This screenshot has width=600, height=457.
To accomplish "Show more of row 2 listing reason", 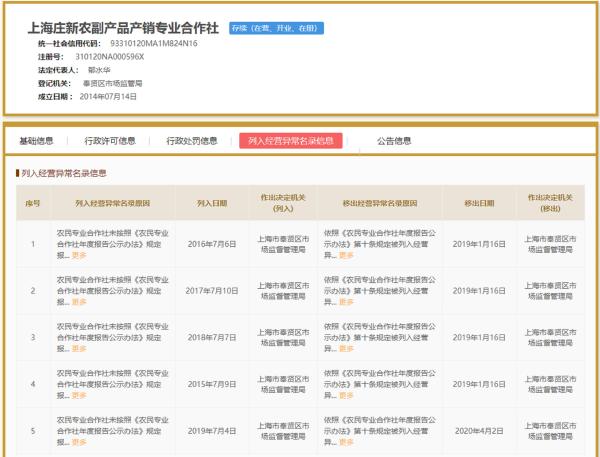I will click(x=79, y=302).
